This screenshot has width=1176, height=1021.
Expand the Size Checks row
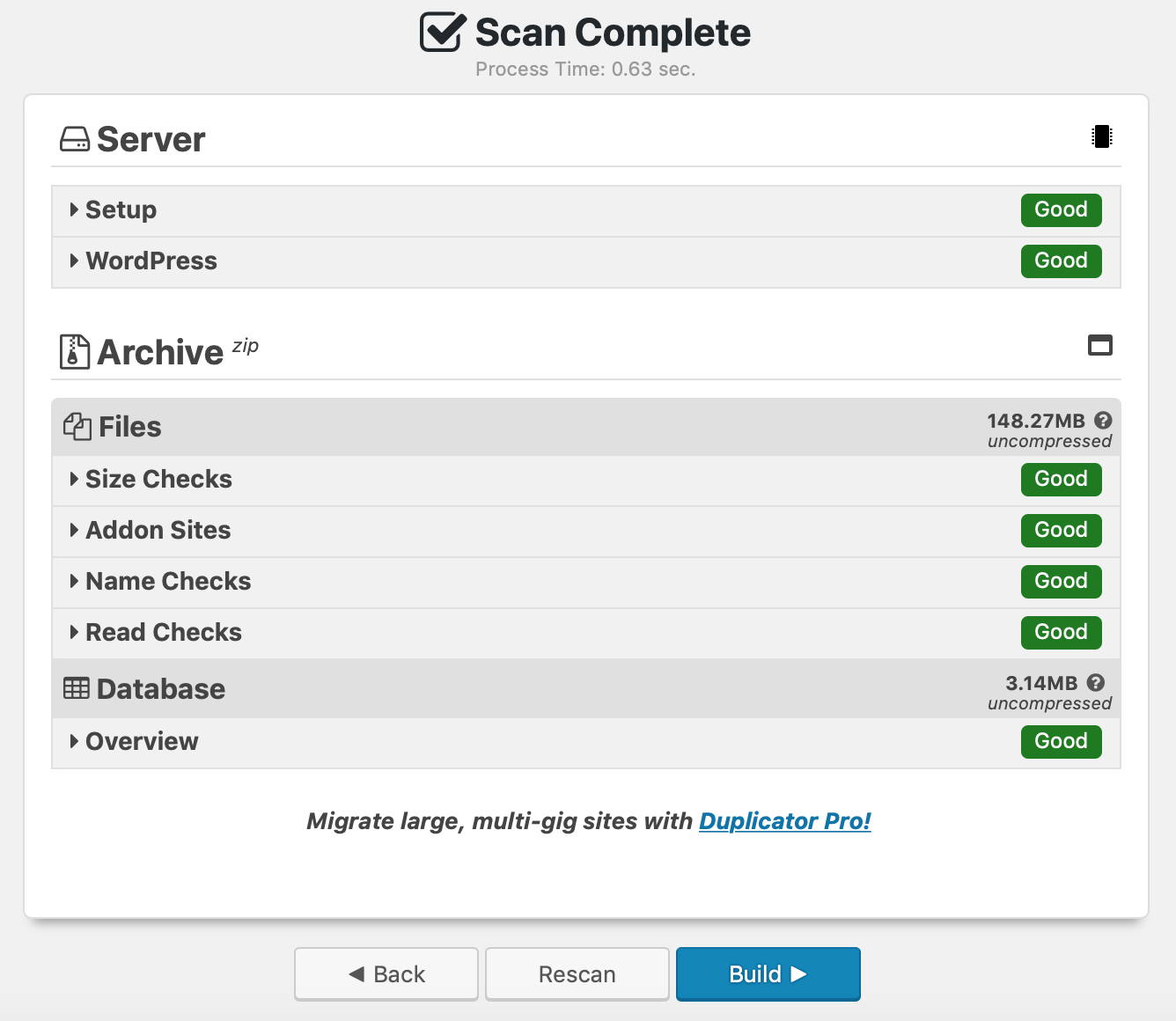pyautogui.click(x=158, y=480)
